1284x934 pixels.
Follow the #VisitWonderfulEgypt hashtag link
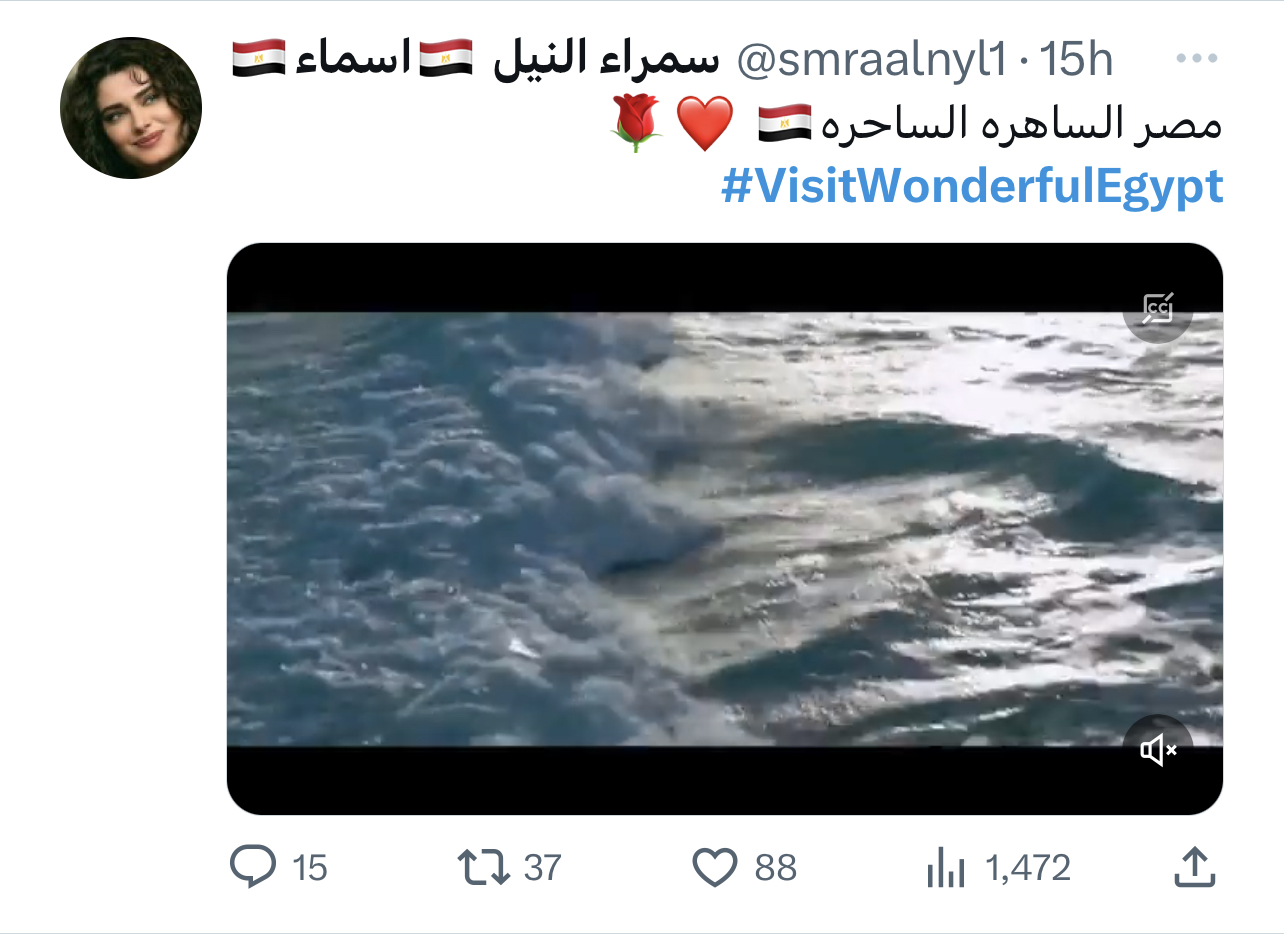click(973, 186)
